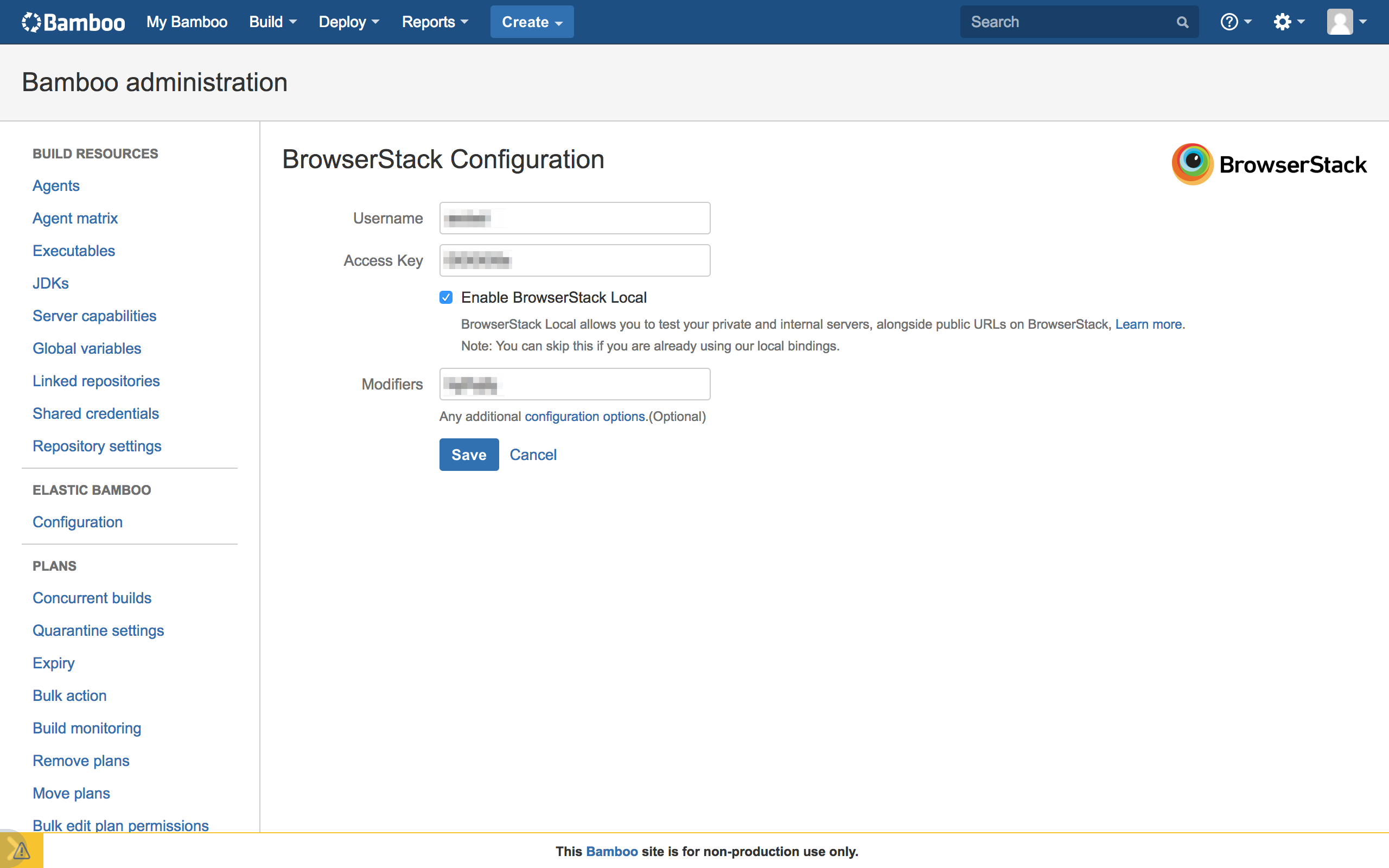Open the Create dropdown button
Screen dimensions: 1389x868
coord(532,22)
